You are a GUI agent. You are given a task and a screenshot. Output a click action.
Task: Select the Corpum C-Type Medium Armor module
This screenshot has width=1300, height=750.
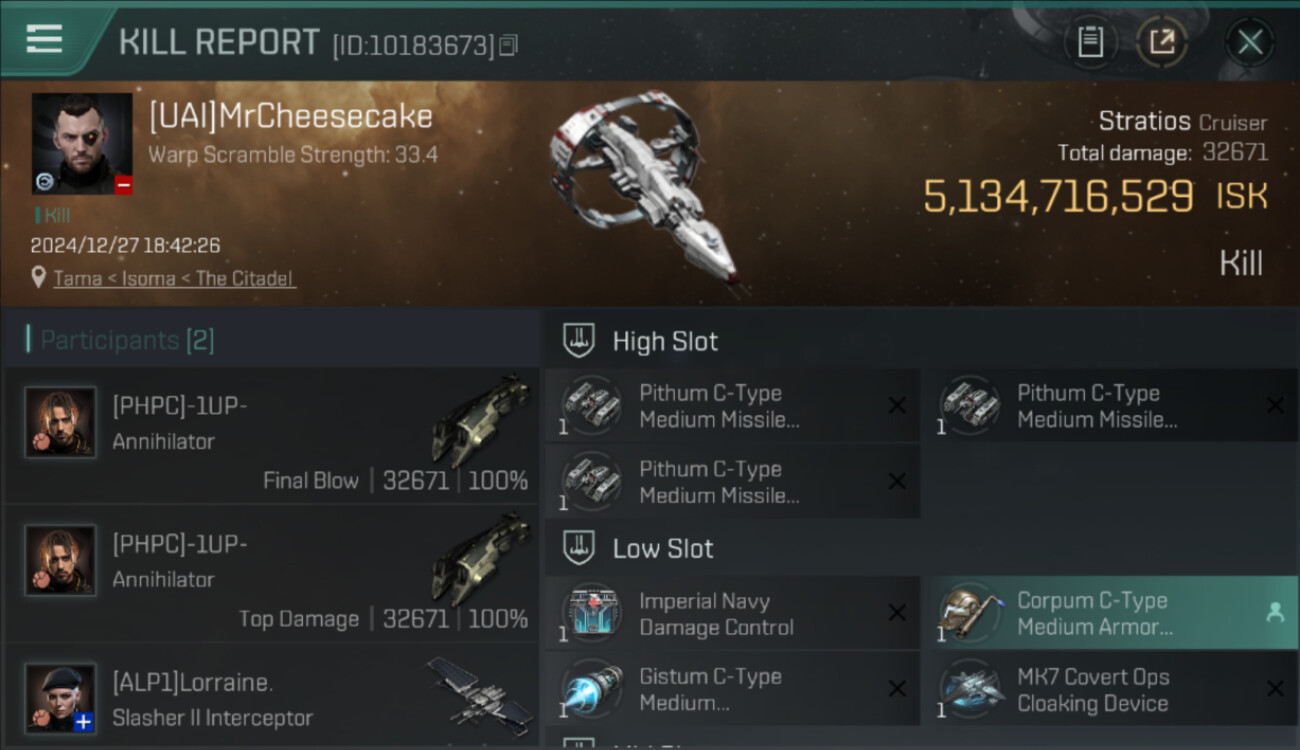(x=1110, y=614)
